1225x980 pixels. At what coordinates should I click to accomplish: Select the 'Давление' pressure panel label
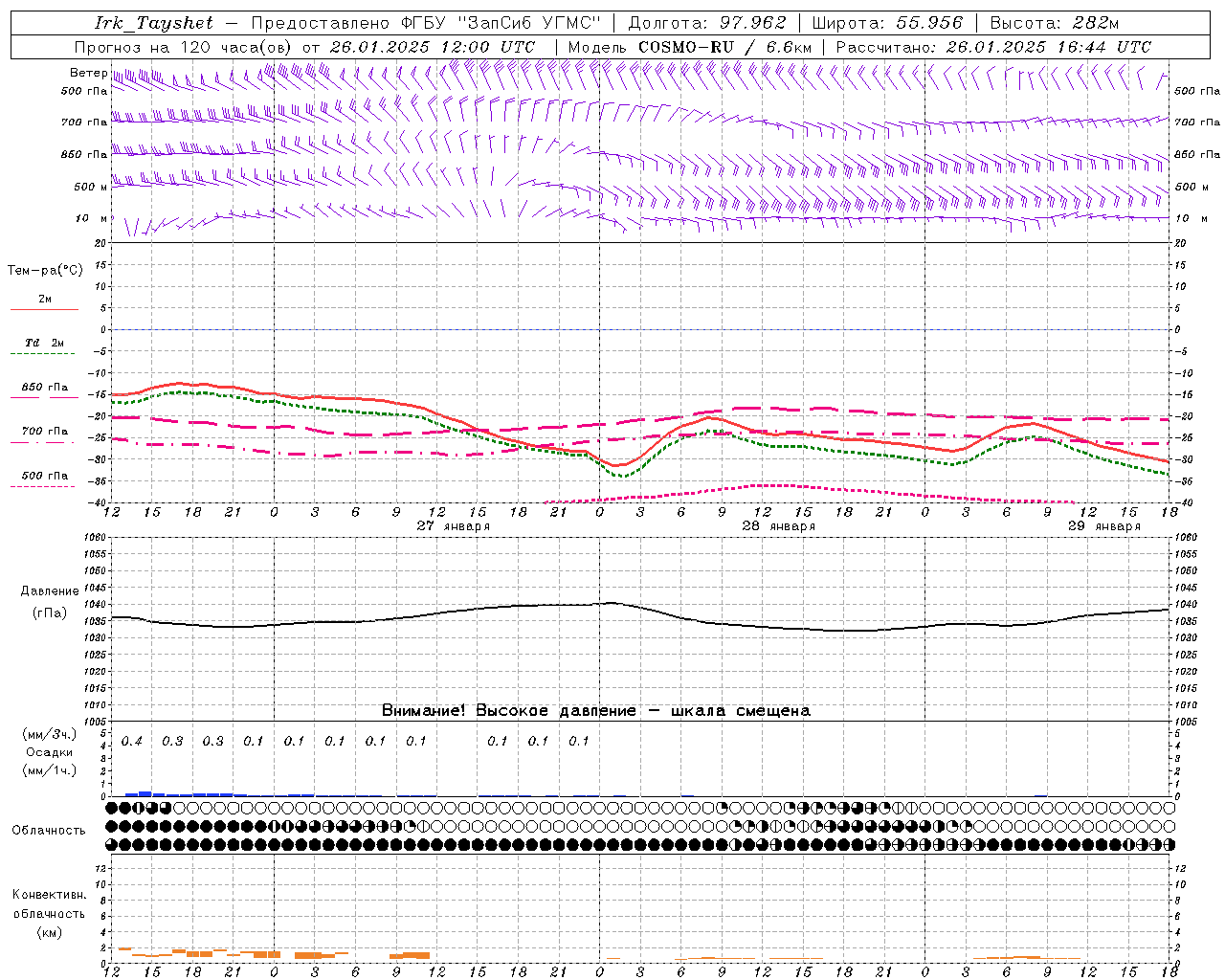point(50,591)
